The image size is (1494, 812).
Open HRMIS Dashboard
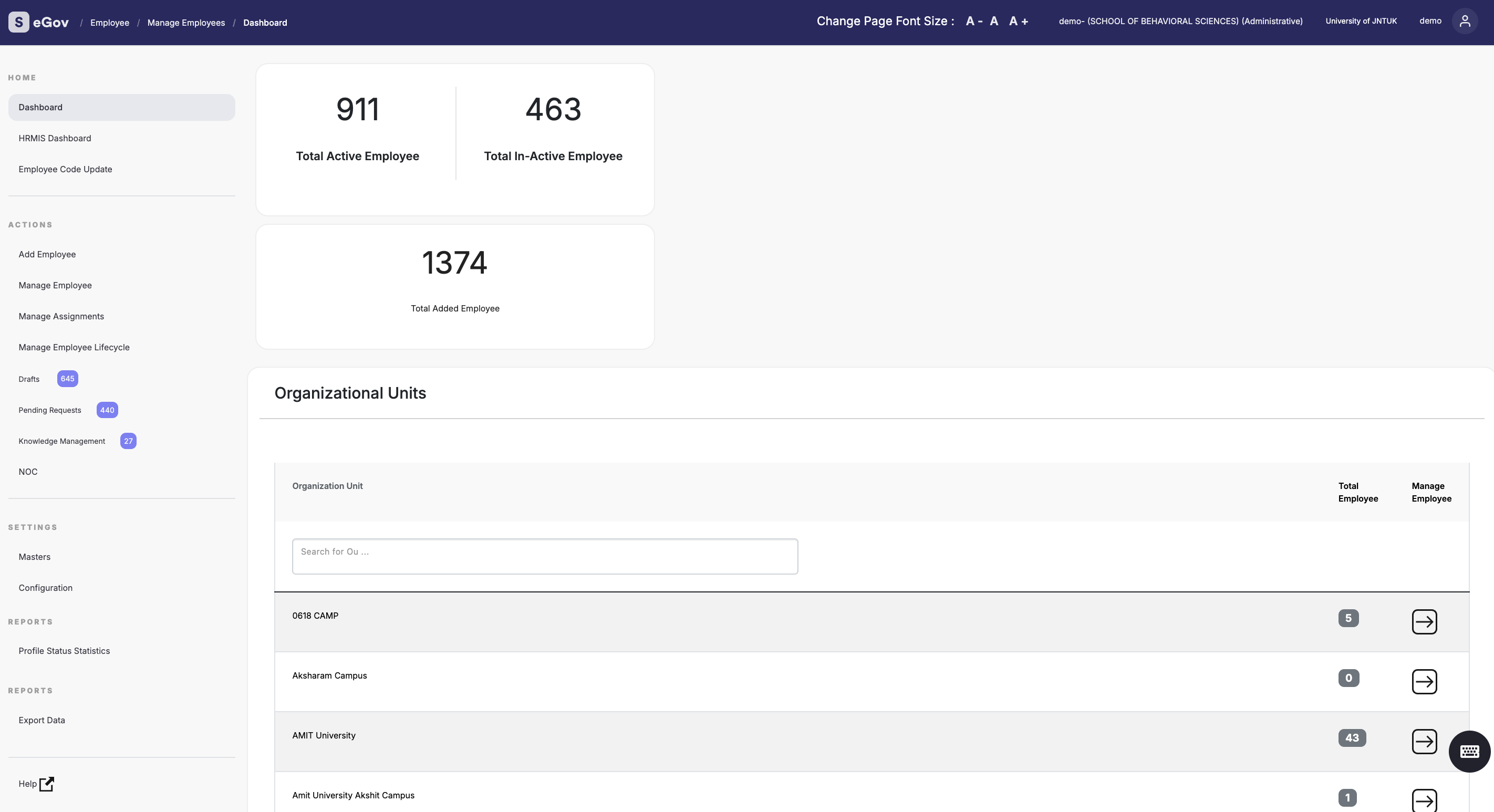pos(55,138)
